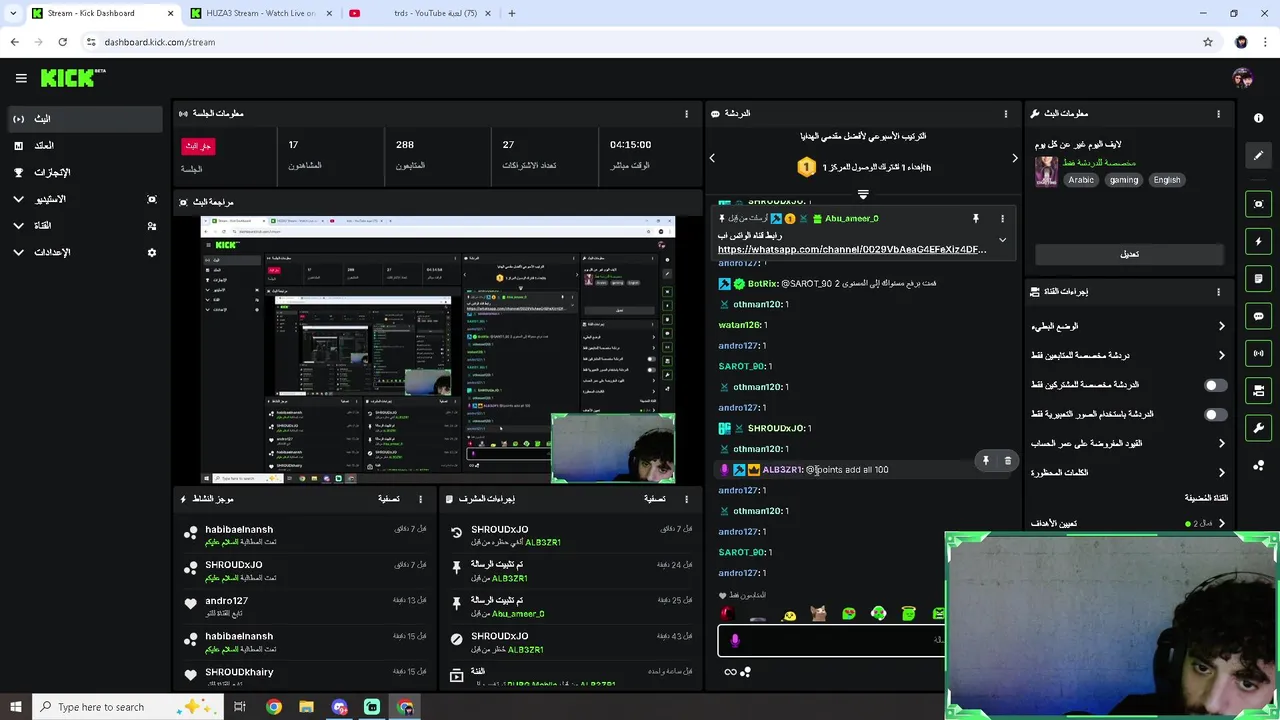The image size is (1280, 720).
Task: Open the hamburger menu next to Kick logo
Action: click(21, 78)
